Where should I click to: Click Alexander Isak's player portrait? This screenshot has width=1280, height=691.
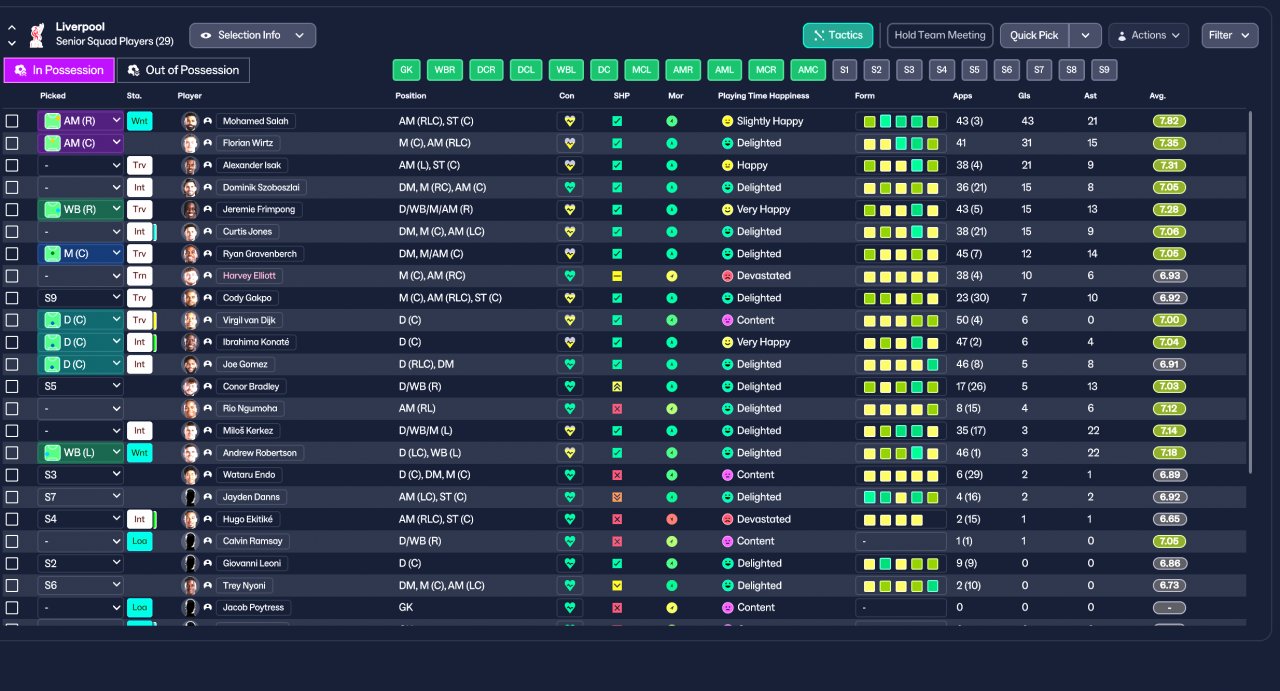tap(190, 165)
